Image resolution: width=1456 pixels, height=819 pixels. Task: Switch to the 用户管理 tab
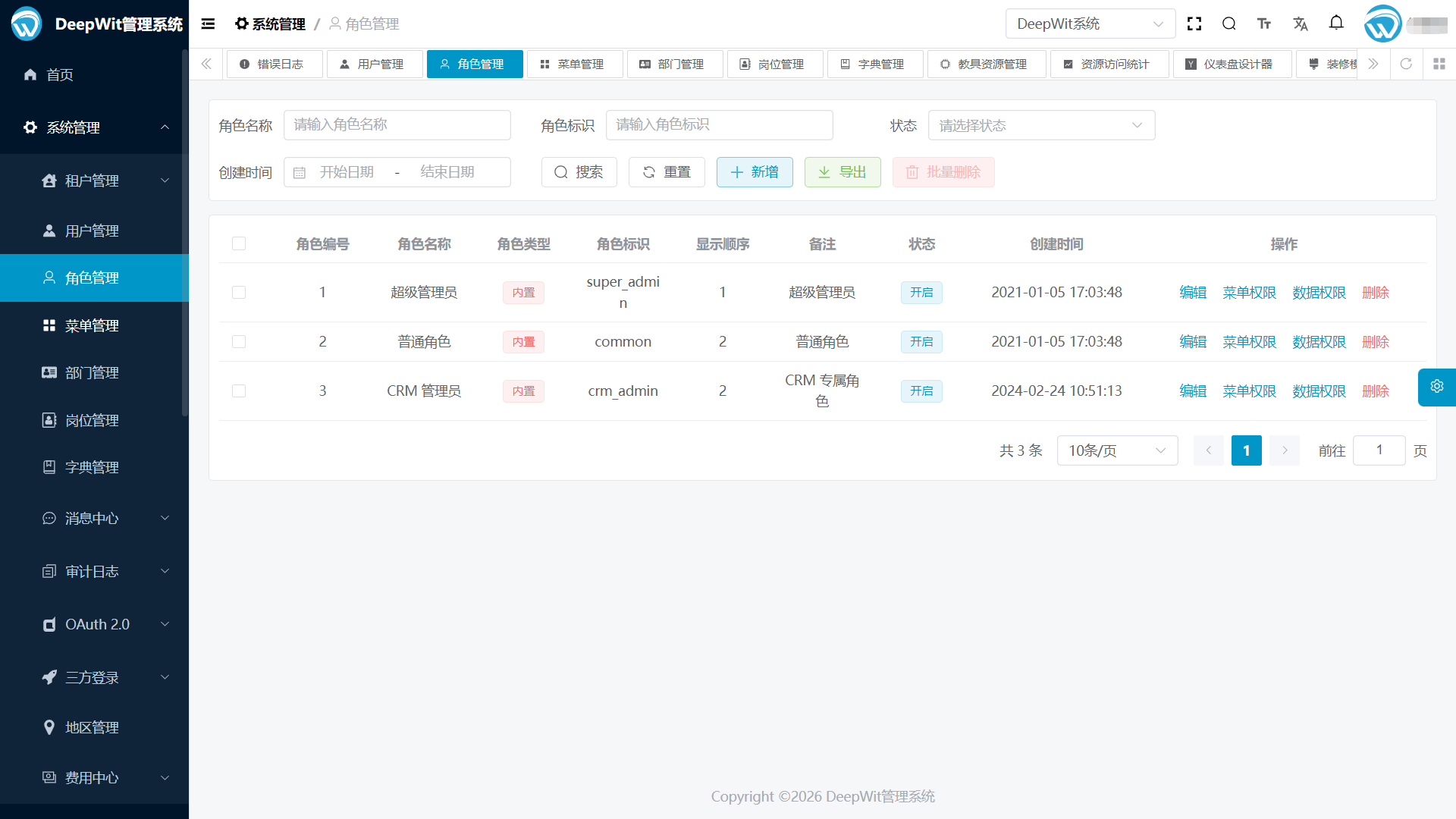(x=375, y=64)
